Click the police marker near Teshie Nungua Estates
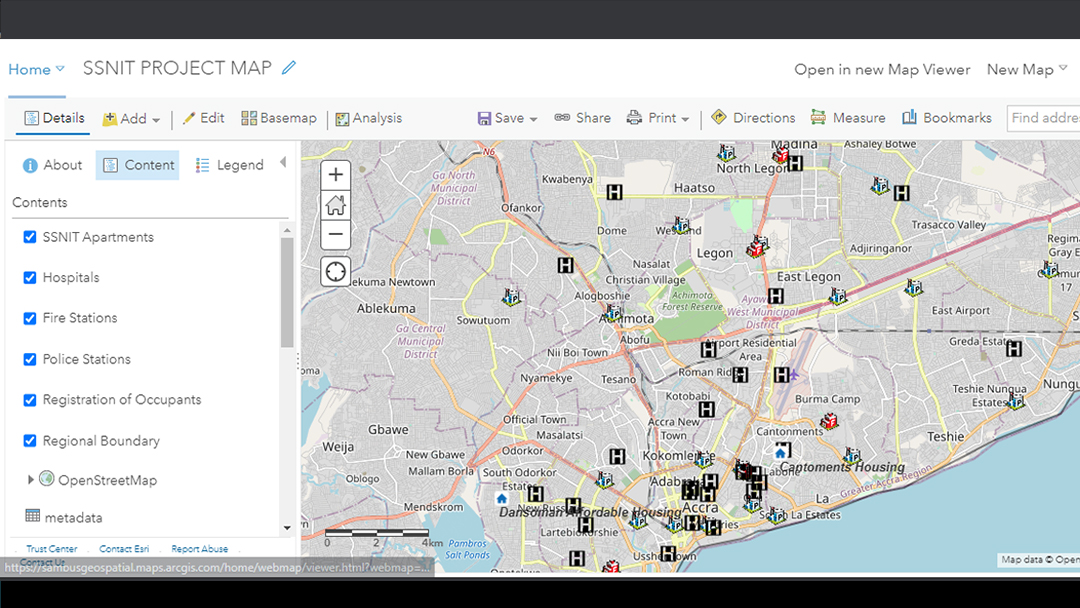The width and height of the screenshot is (1080, 608). [1015, 401]
